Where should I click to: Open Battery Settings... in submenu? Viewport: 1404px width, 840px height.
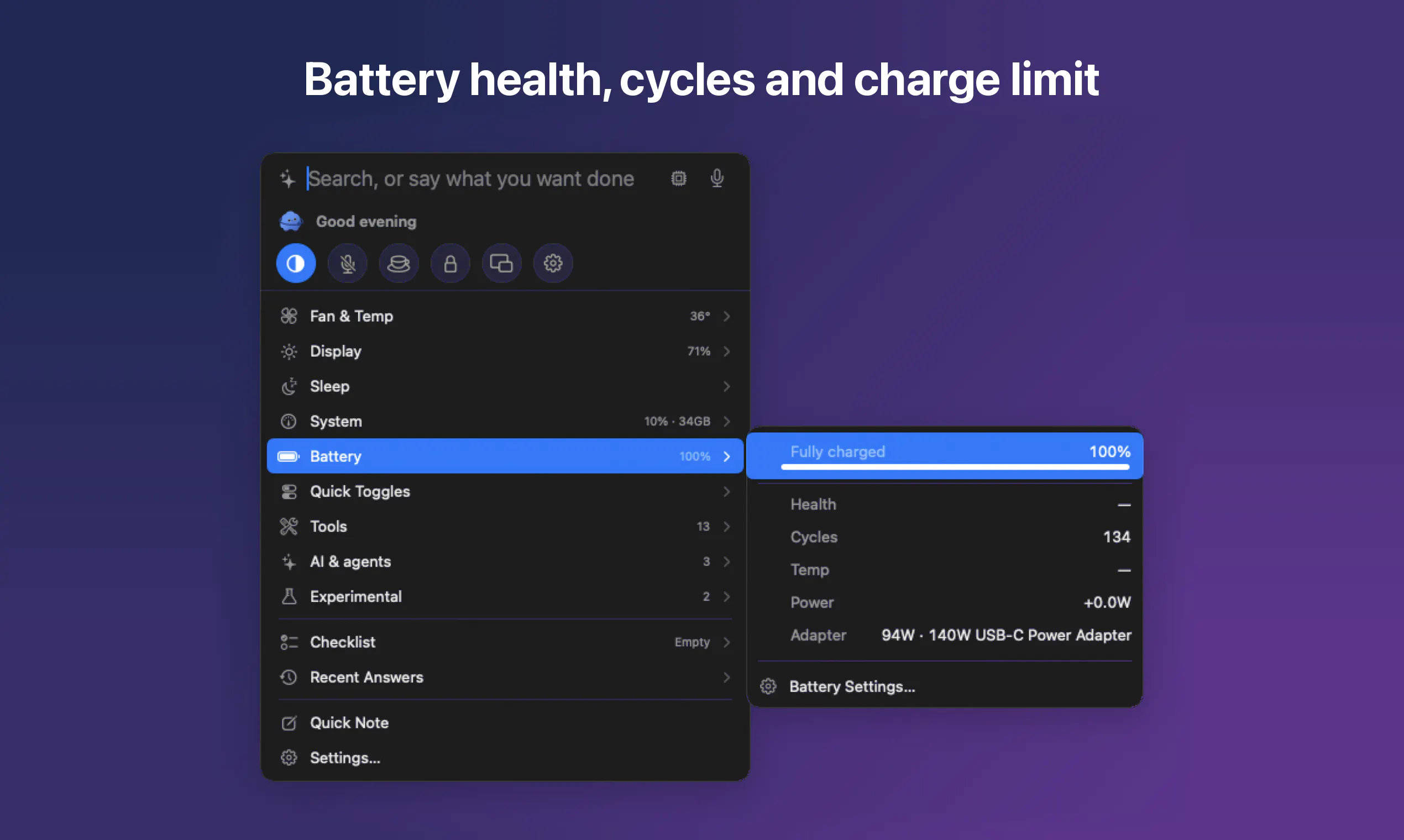click(944, 686)
